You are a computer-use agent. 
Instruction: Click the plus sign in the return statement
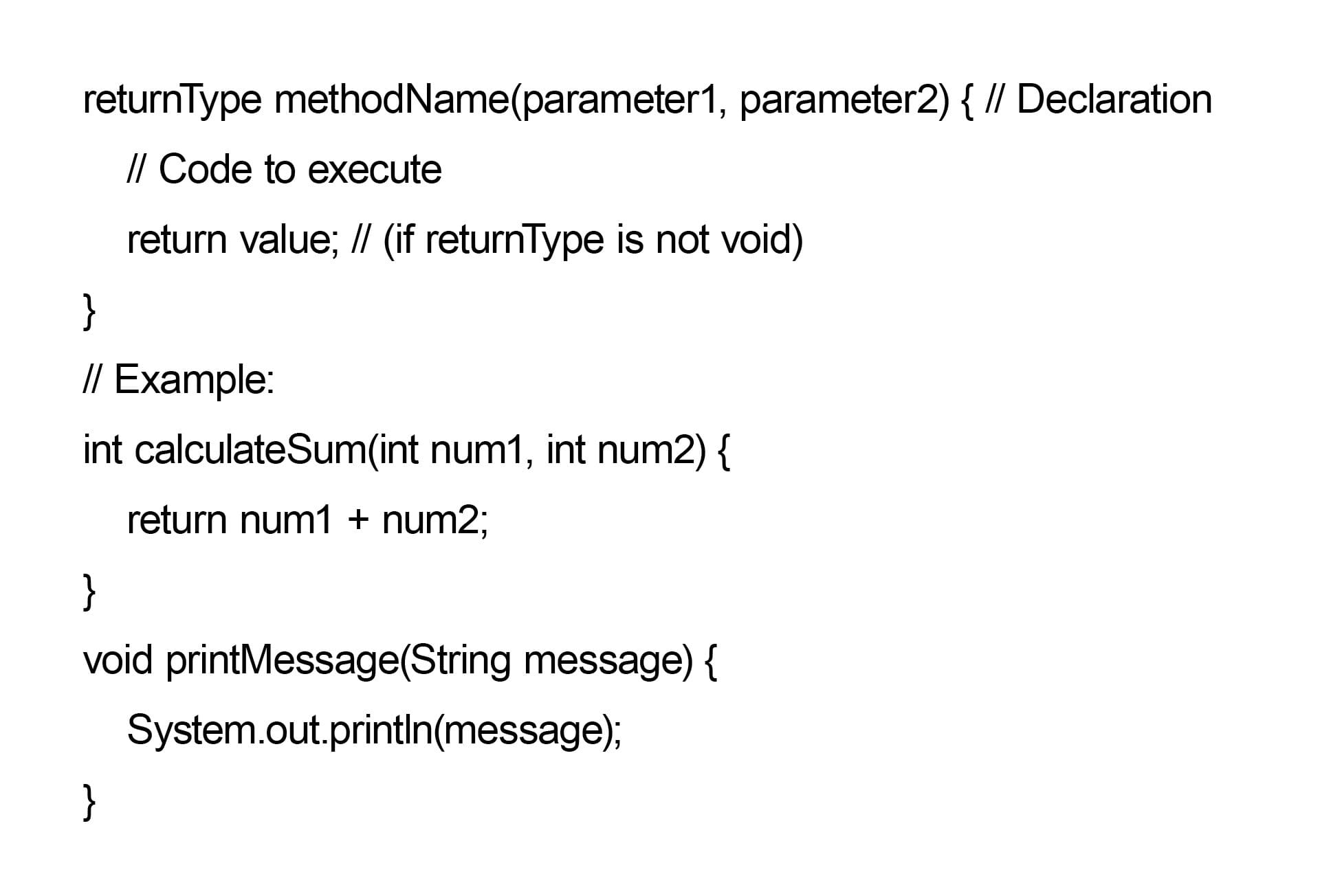pos(357,520)
